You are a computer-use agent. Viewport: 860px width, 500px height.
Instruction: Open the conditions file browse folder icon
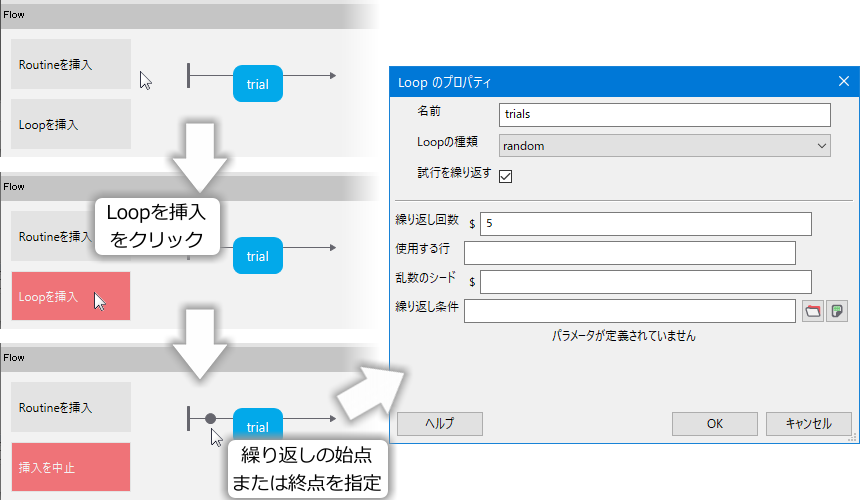click(812, 311)
